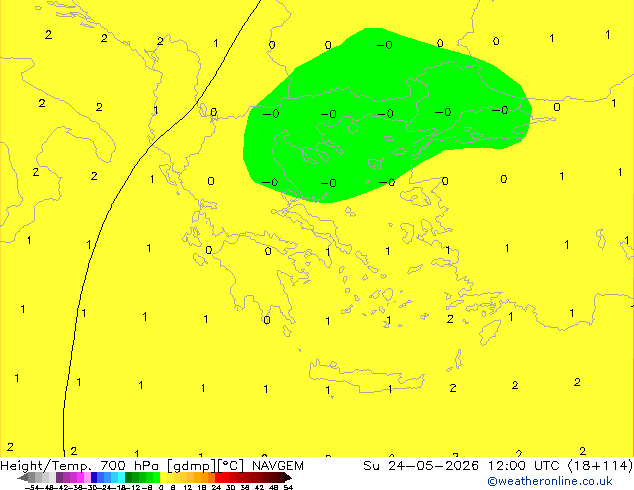Click the '(18+114)' forecast hour label
The image size is (634, 490).
[x=600, y=466]
